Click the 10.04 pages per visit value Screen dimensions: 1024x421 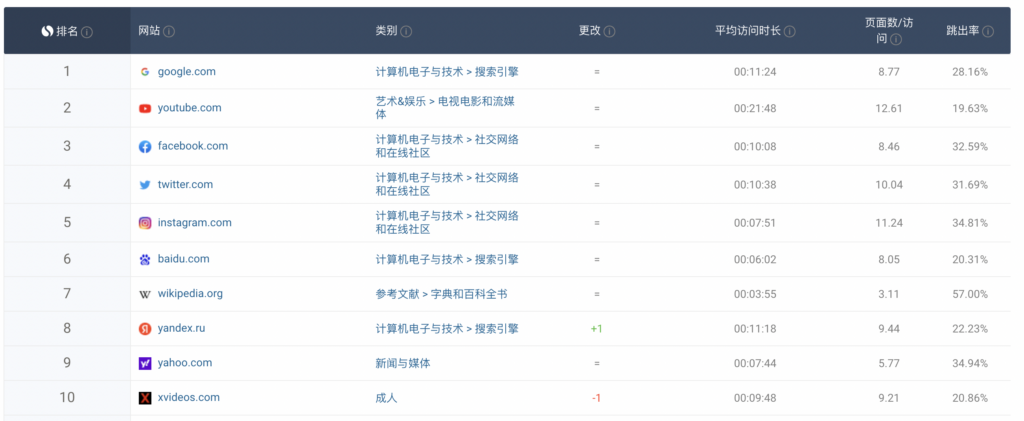point(889,185)
